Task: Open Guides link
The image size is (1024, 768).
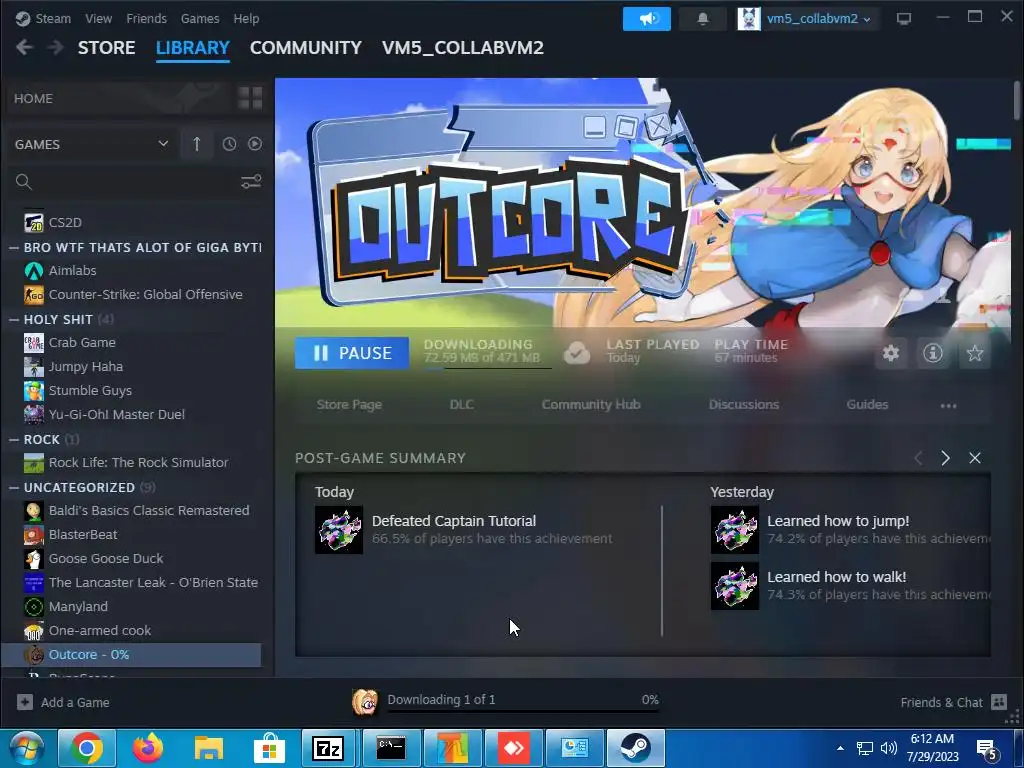Action: point(867,404)
